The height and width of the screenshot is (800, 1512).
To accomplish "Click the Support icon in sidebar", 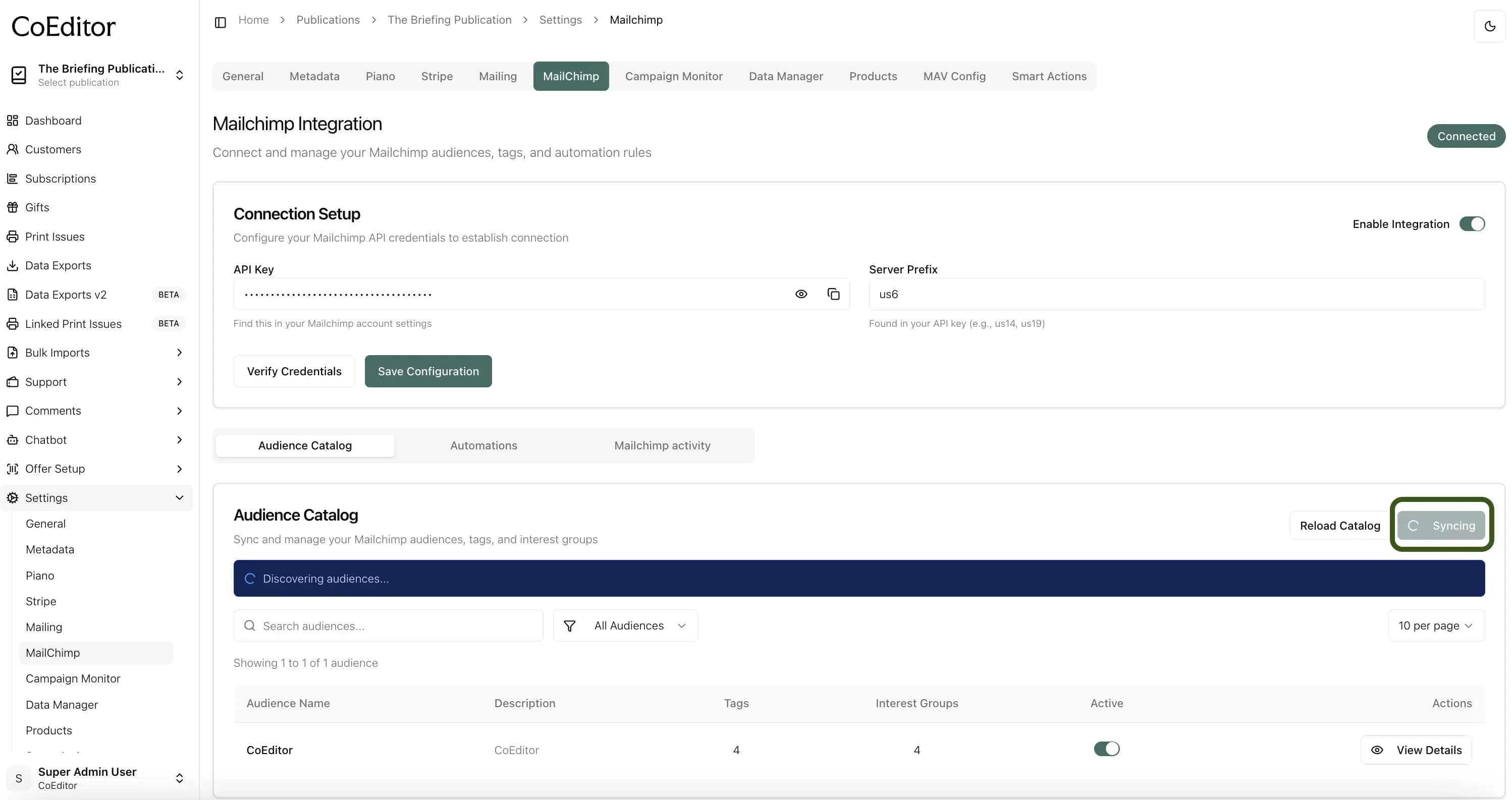I will click(x=12, y=382).
